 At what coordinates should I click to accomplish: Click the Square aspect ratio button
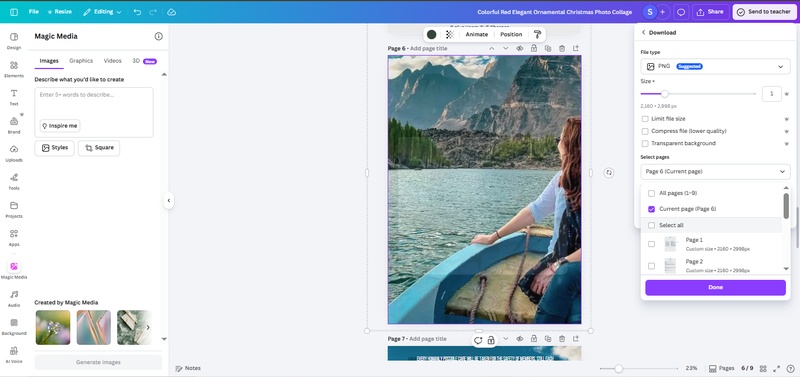[x=99, y=148]
